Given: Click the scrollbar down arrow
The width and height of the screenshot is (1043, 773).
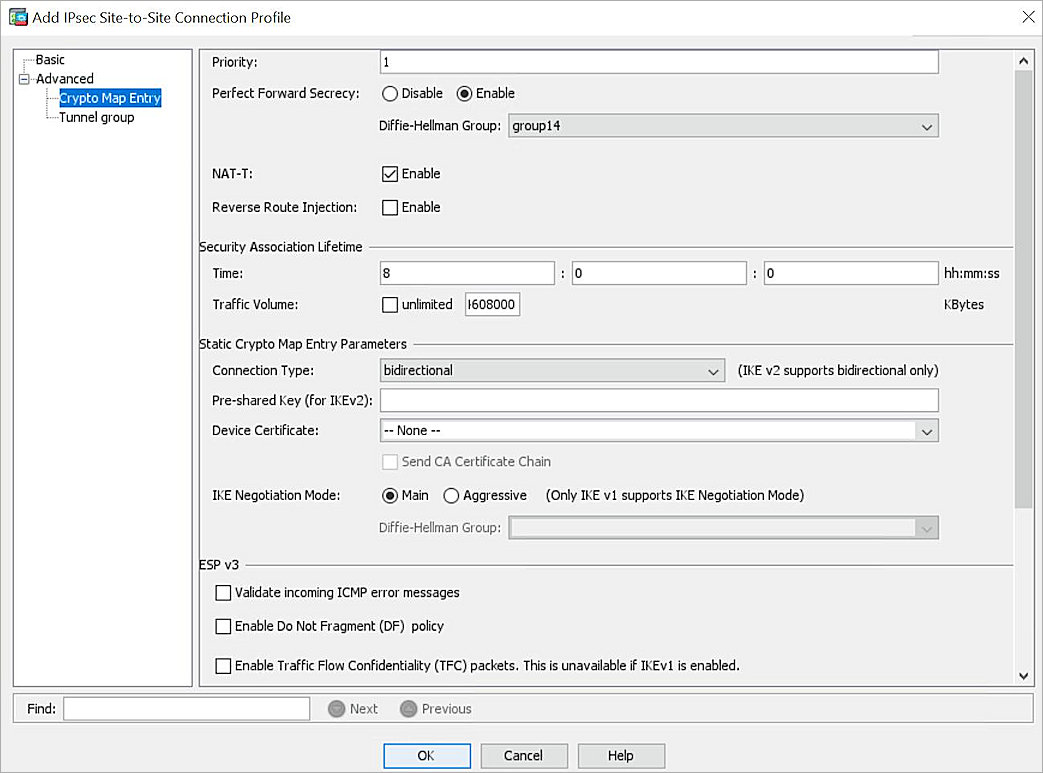Looking at the screenshot, I should pyautogui.click(x=1023, y=676).
